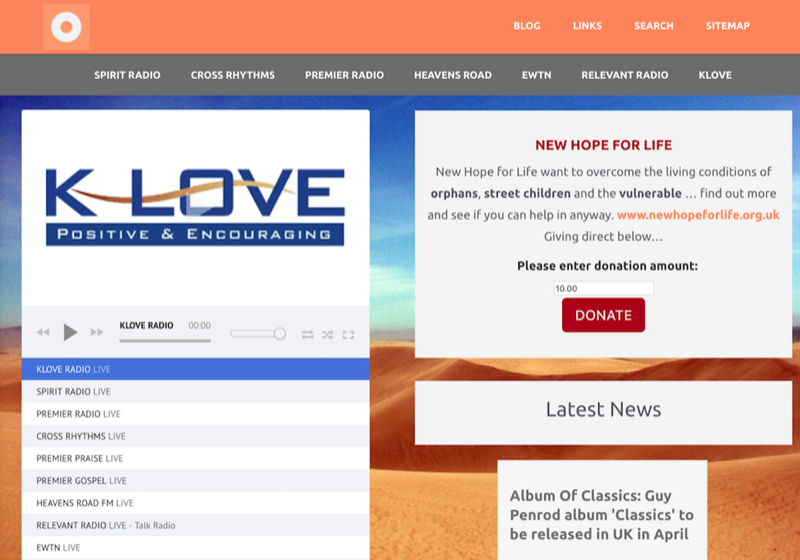Go to RELEVANT RADIO in gray navigation
Viewport: 800px width, 560px height.
click(624, 75)
